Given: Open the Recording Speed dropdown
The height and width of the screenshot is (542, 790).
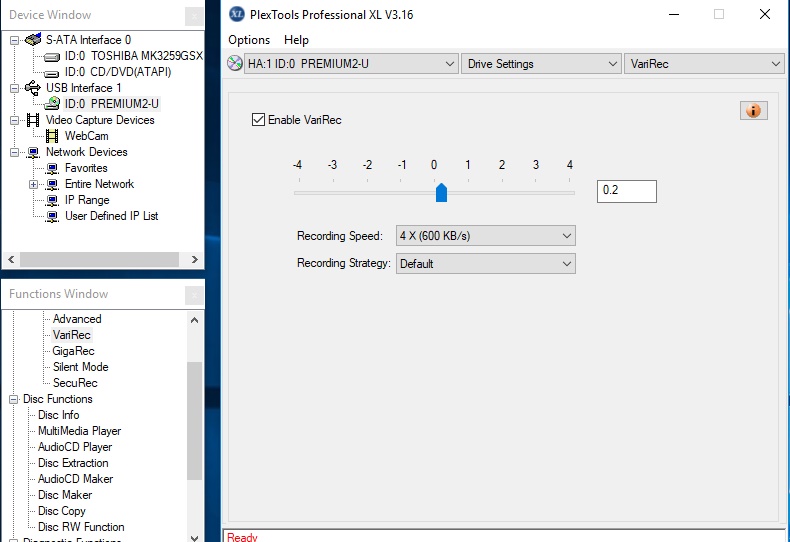Looking at the screenshot, I should click(x=486, y=236).
